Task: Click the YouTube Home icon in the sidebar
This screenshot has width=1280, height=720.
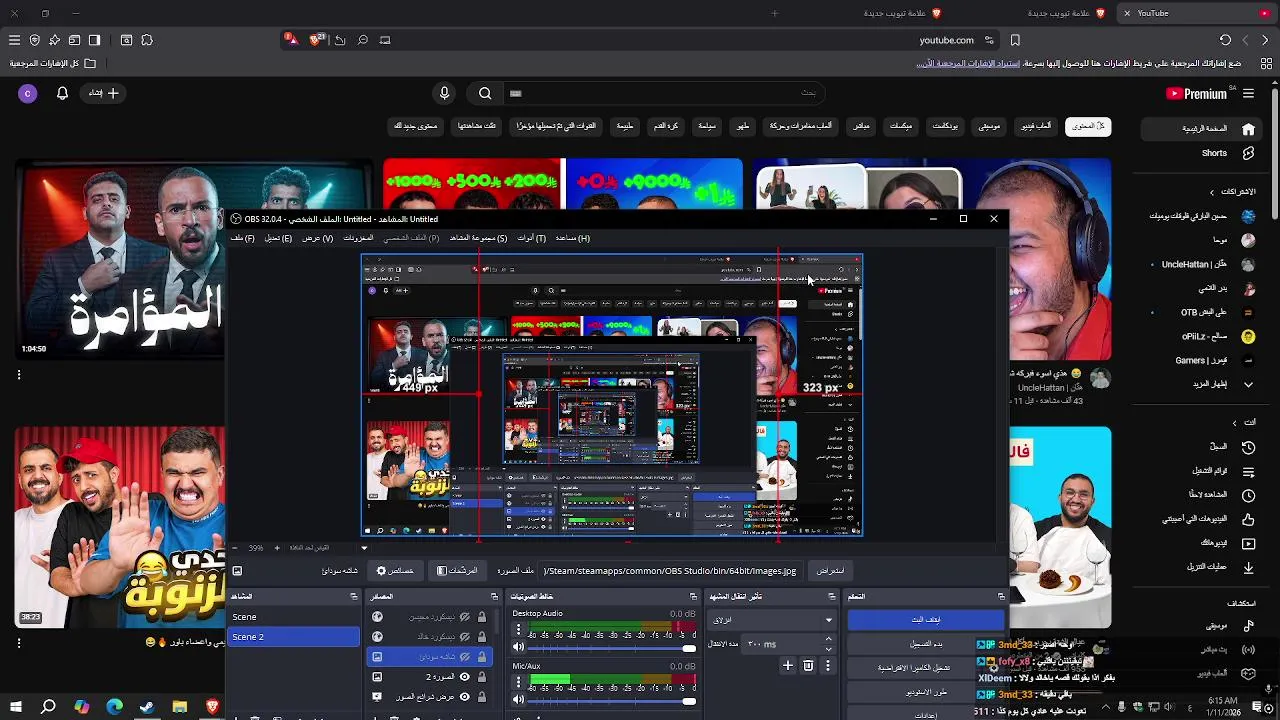Action: pos(1248,129)
